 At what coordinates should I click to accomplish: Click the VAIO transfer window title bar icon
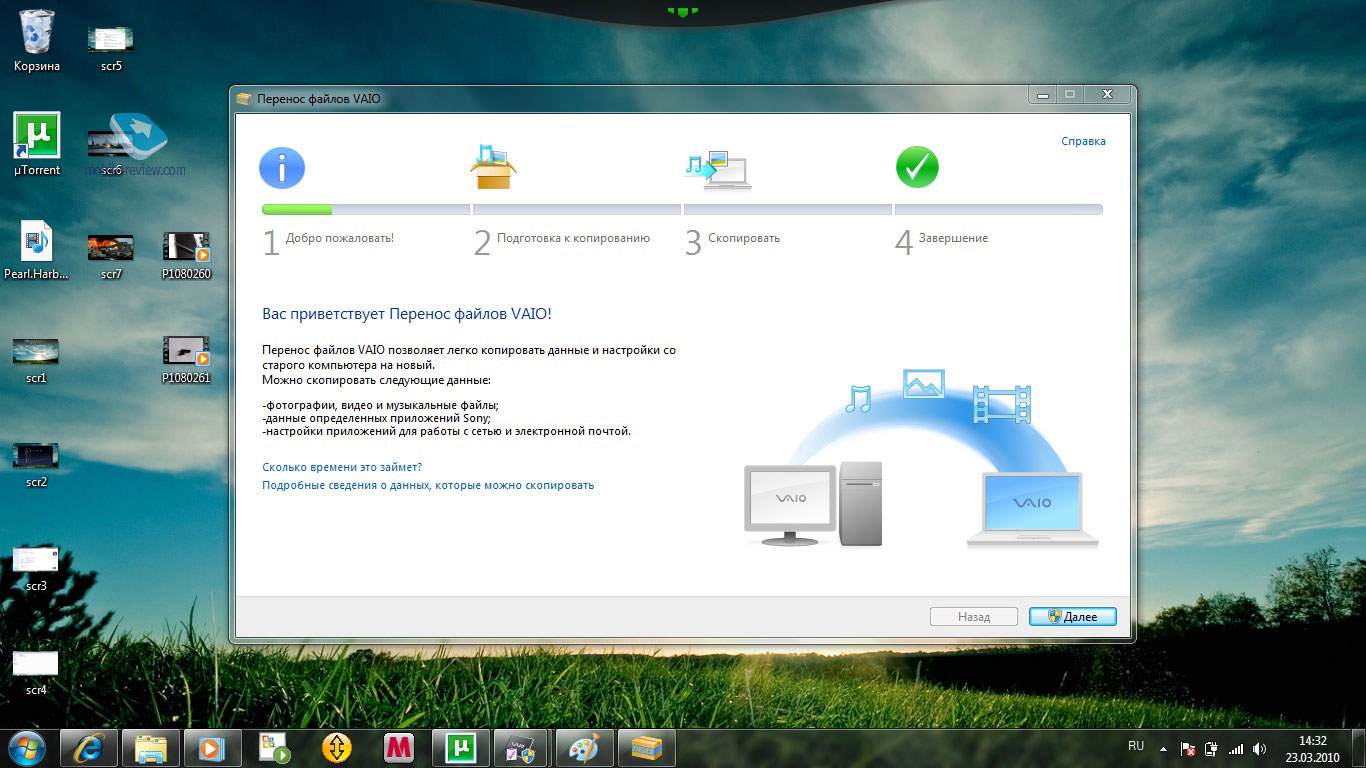(244, 99)
